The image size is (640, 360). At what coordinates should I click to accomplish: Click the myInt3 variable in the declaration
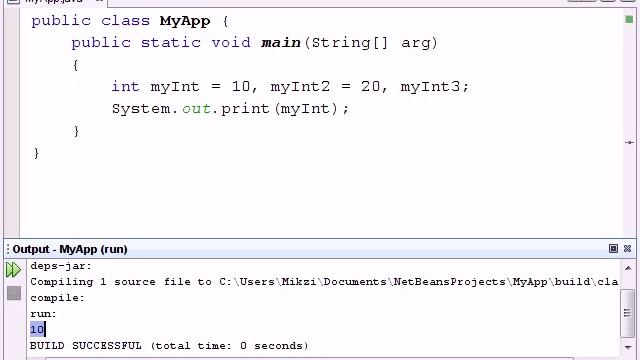430,87
